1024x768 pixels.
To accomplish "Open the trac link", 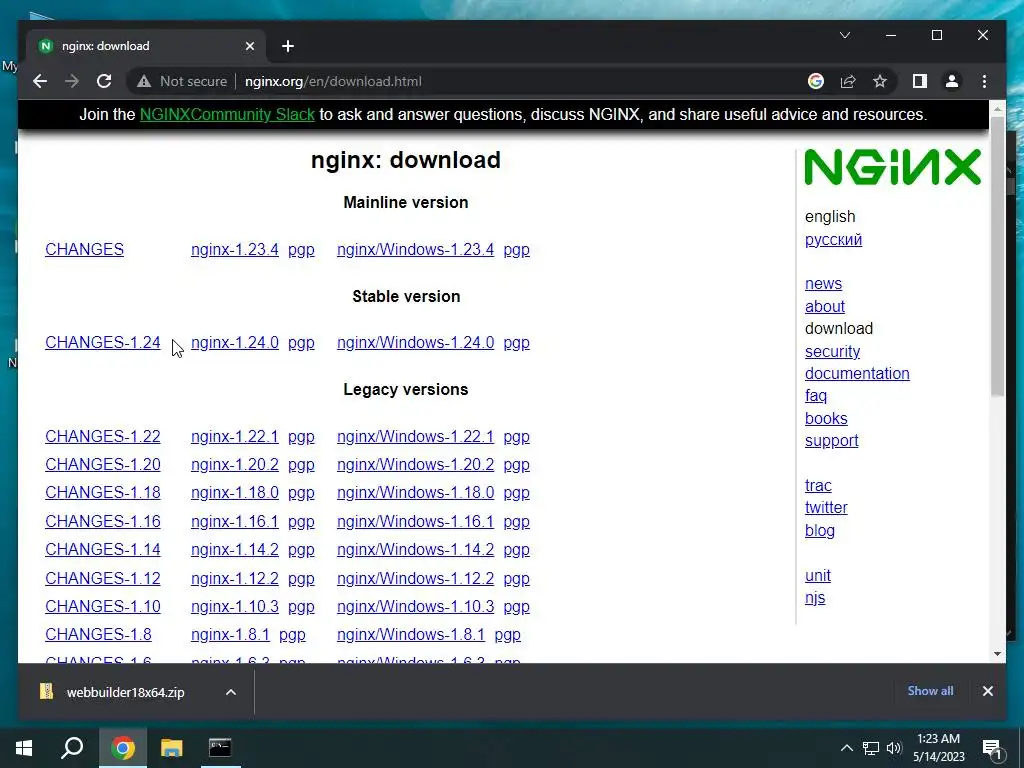I will 818,485.
